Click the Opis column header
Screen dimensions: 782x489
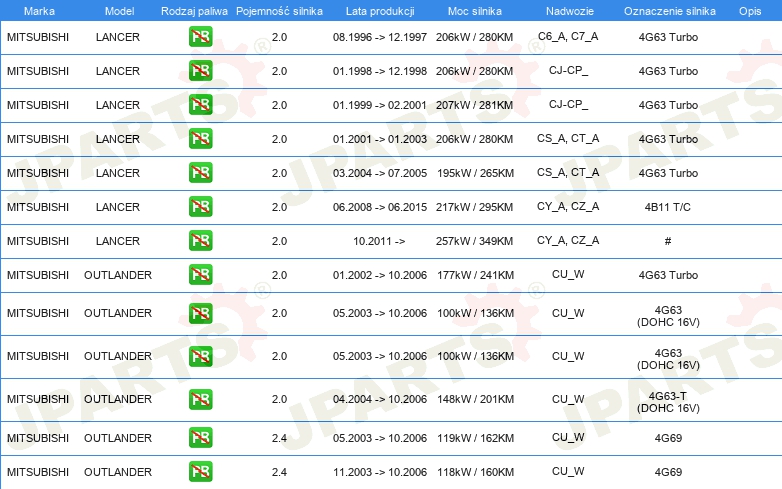click(750, 11)
